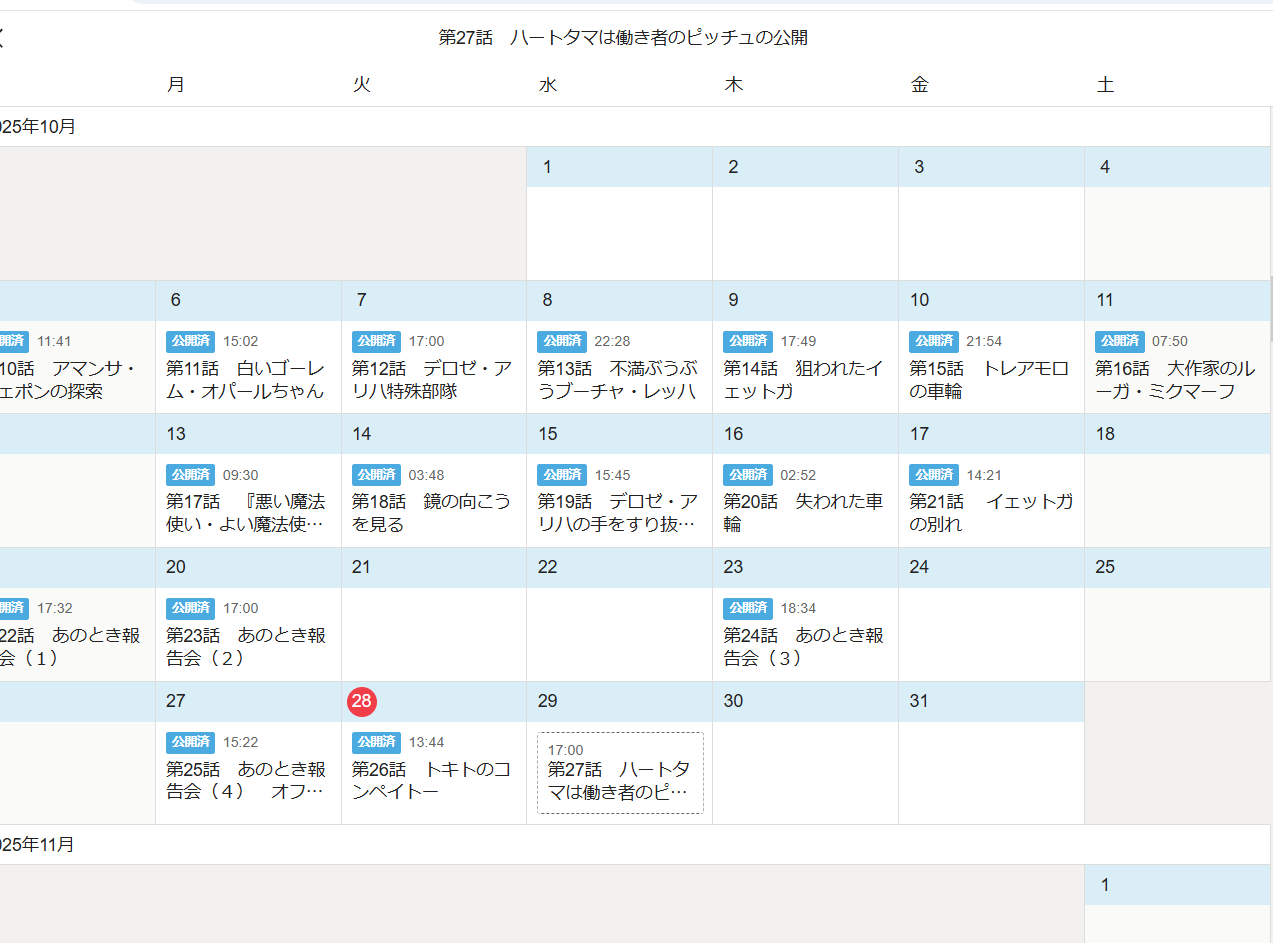This screenshot has height=943, width=1273.
Task: Click the 公開済 badge on 第19話
Action: click(x=562, y=475)
